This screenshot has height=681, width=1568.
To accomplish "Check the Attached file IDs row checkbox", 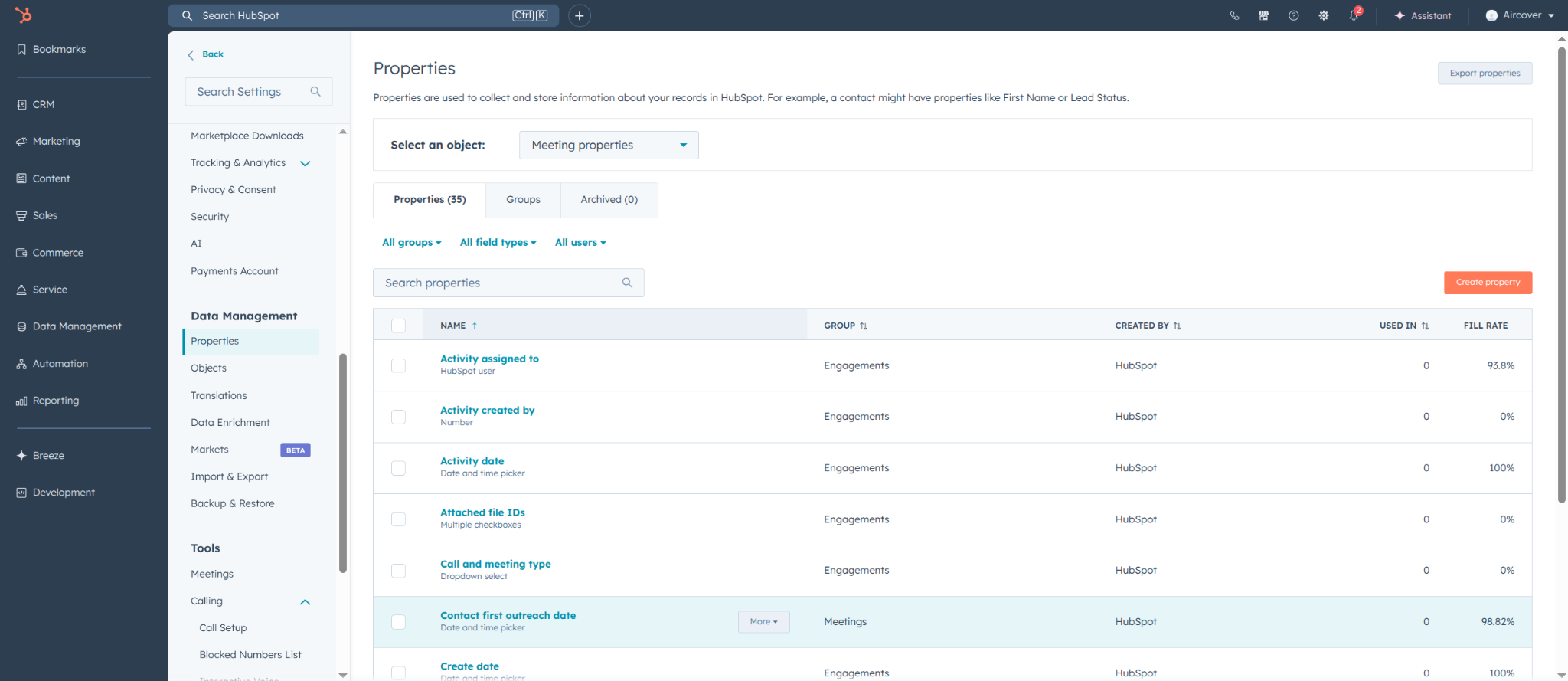I will click(x=398, y=519).
